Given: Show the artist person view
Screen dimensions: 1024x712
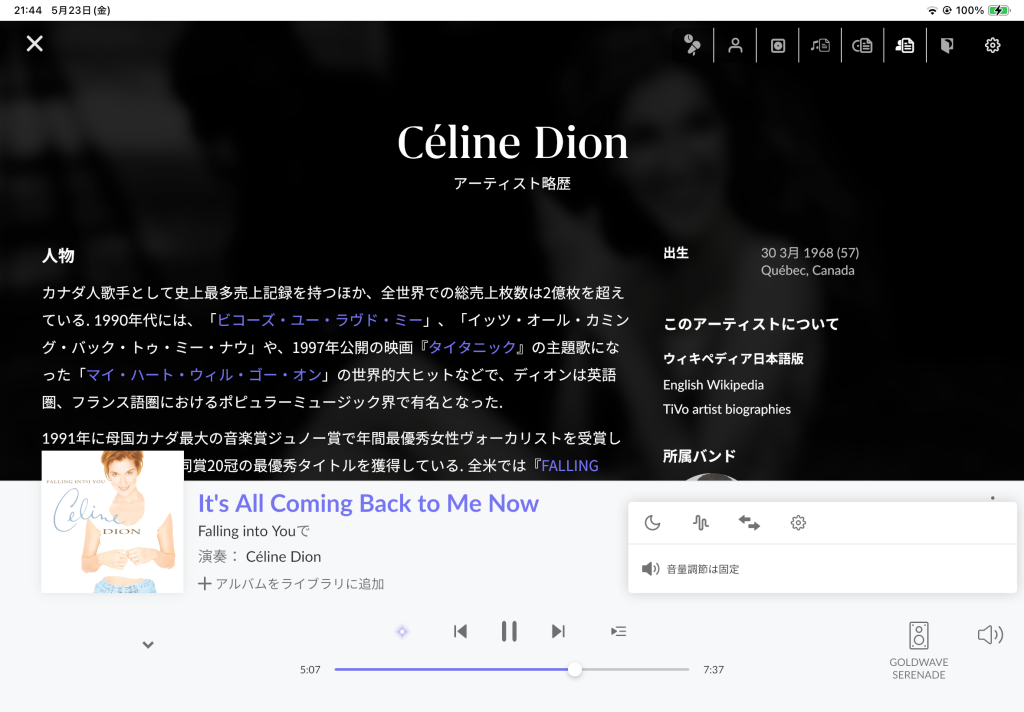Looking at the screenshot, I should pyautogui.click(x=735, y=45).
